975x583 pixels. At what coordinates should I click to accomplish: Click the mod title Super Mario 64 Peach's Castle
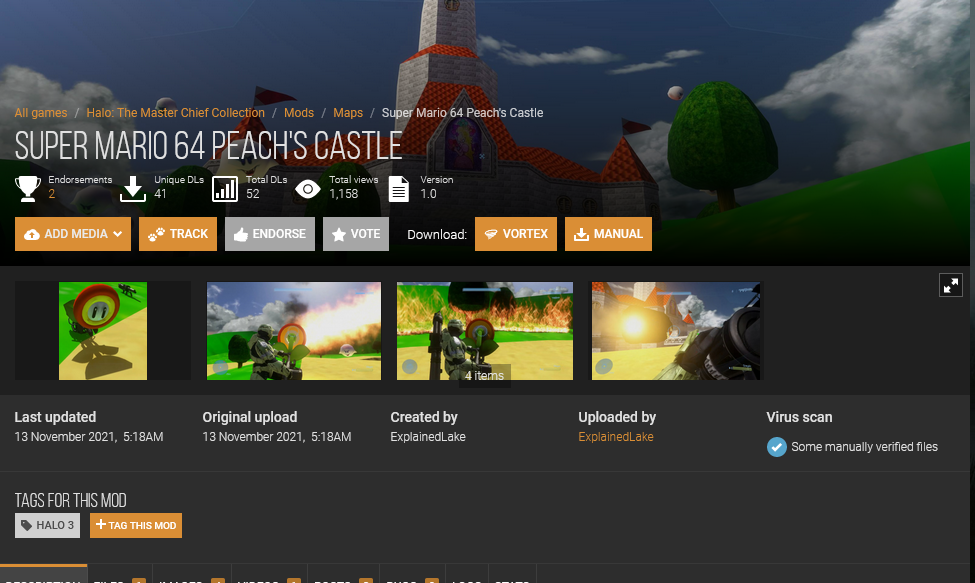pyautogui.click(x=208, y=146)
